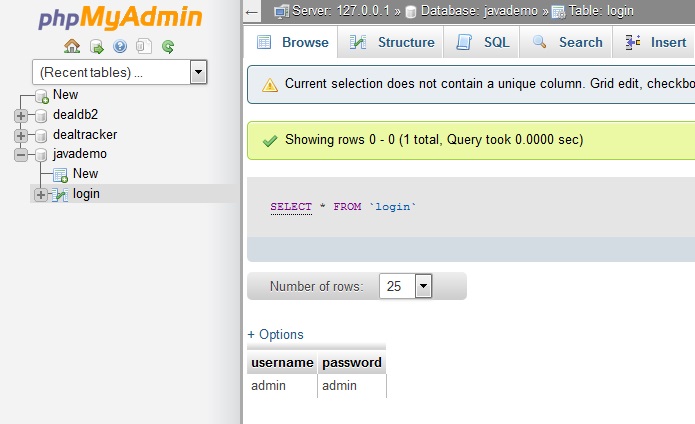Click the + Options link
Viewport: 695px width, 424px height.
click(x=275, y=334)
